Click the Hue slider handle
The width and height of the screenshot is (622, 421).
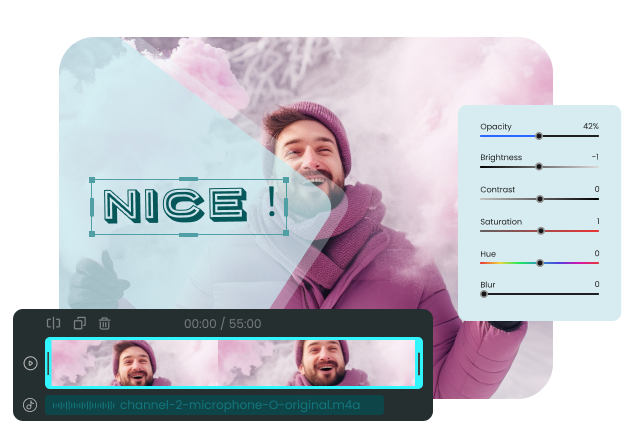(x=539, y=263)
